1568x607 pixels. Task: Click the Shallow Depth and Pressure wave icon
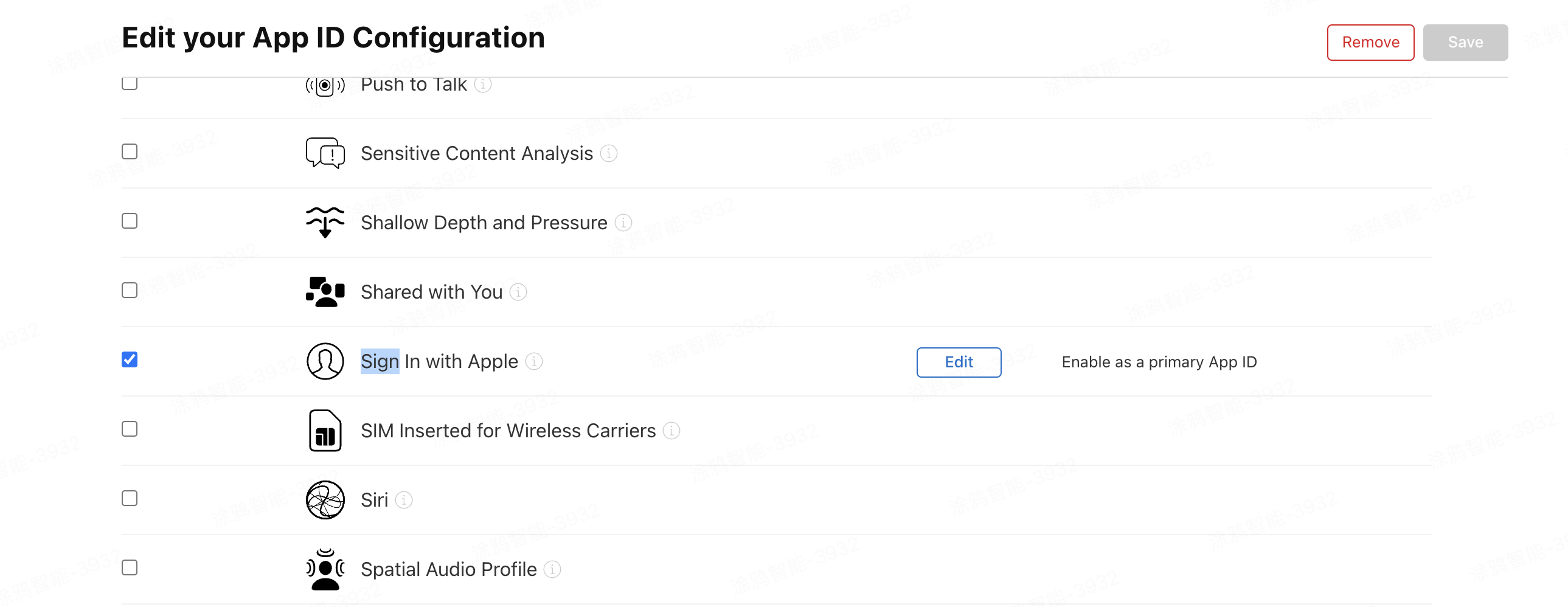pos(325,222)
